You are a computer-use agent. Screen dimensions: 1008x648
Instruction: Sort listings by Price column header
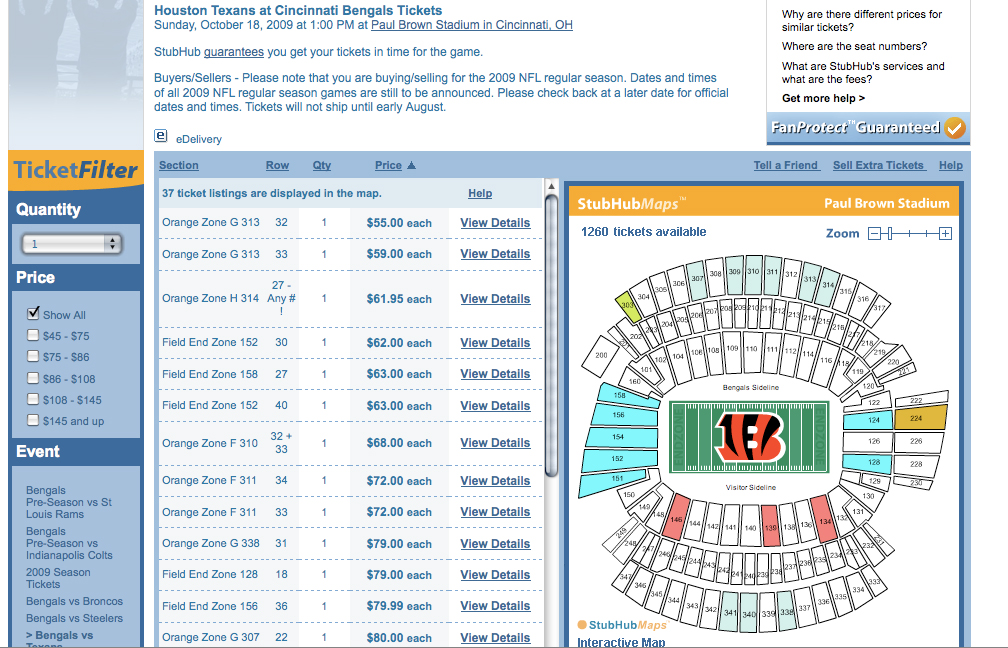click(x=388, y=166)
